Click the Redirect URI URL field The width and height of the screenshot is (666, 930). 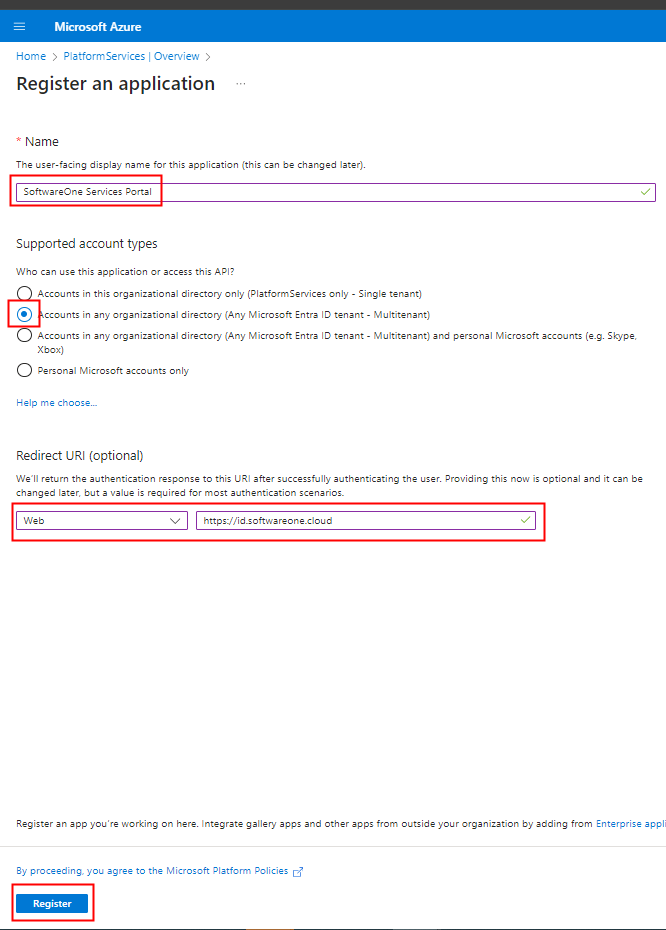[366, 520]
